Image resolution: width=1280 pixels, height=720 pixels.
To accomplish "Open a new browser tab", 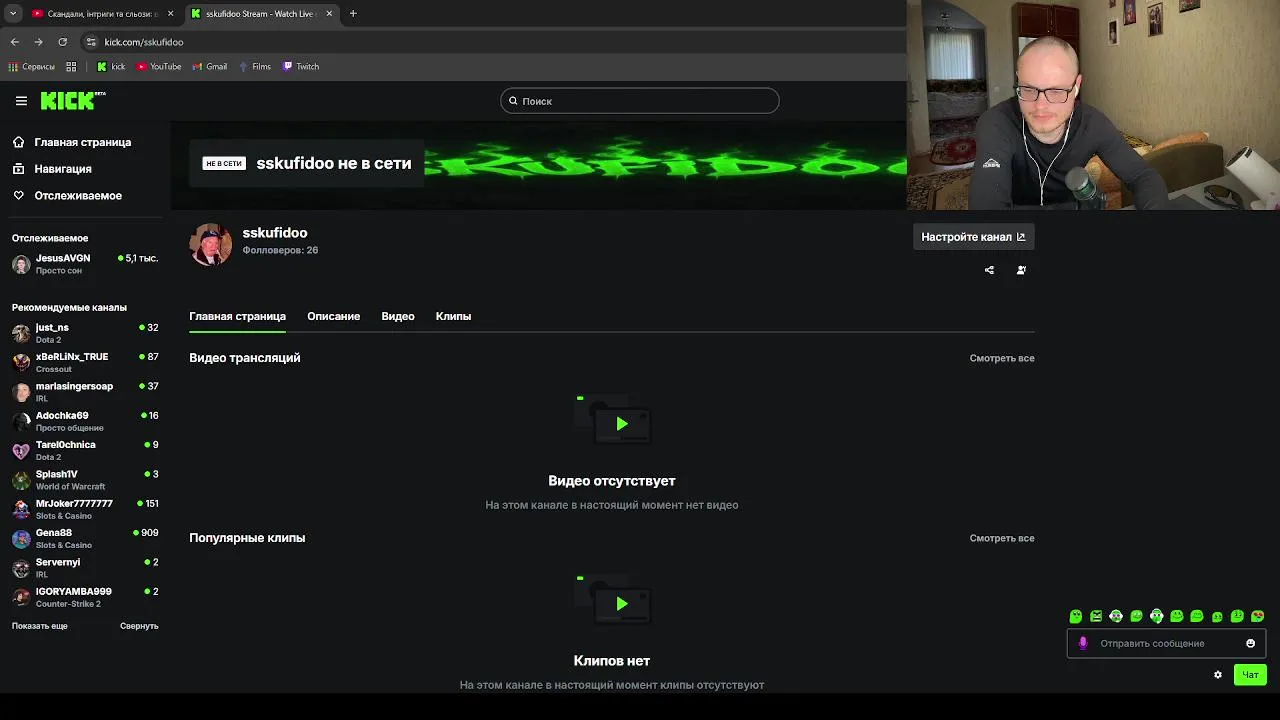I will [x=353, y=14].
